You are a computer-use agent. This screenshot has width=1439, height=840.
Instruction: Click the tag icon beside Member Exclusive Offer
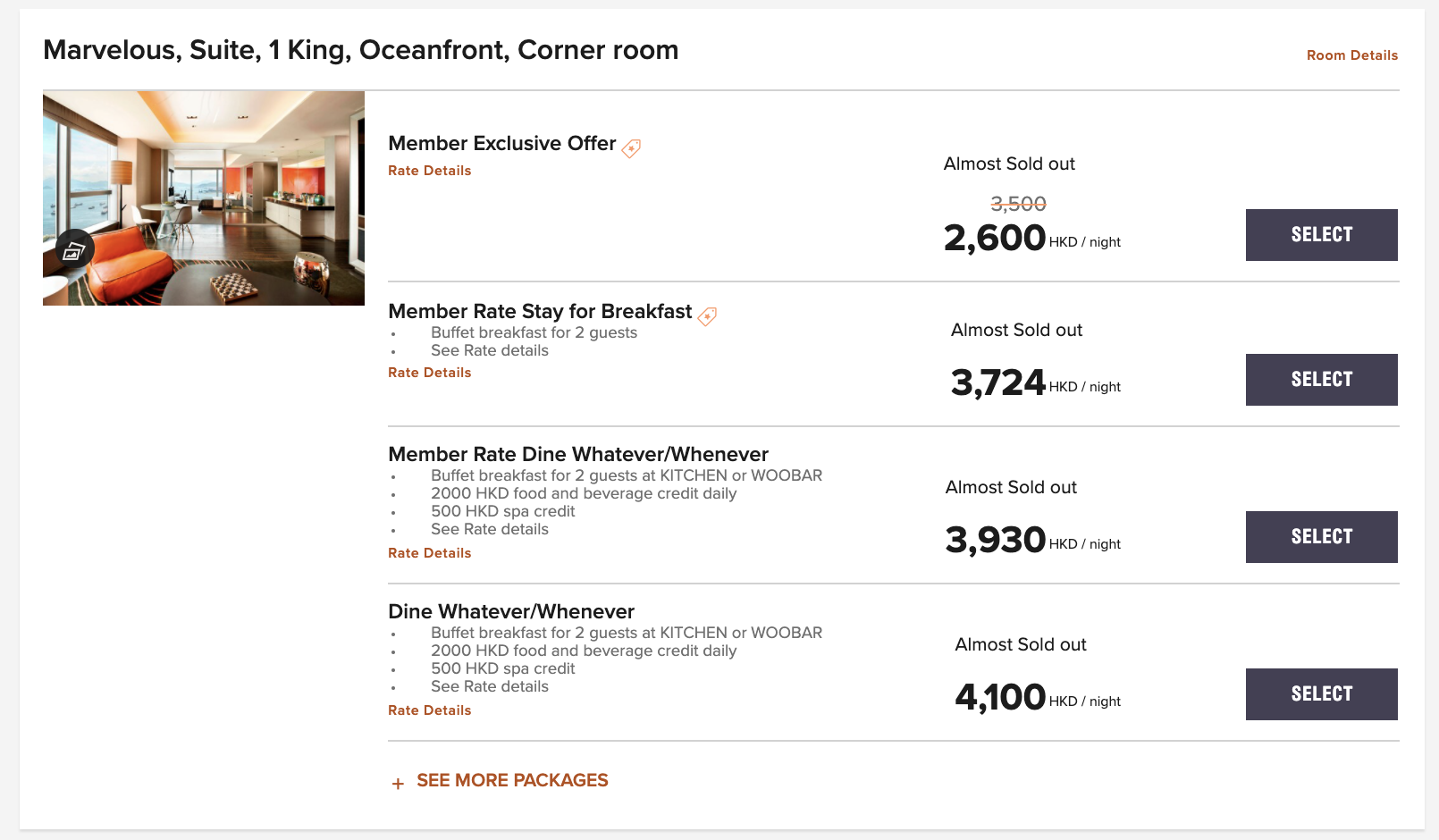pos(631,148)
